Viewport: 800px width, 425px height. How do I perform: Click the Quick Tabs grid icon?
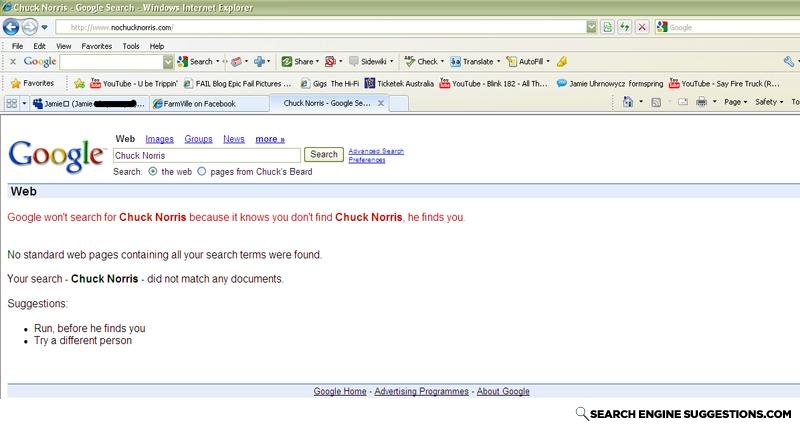click(11, 104)
